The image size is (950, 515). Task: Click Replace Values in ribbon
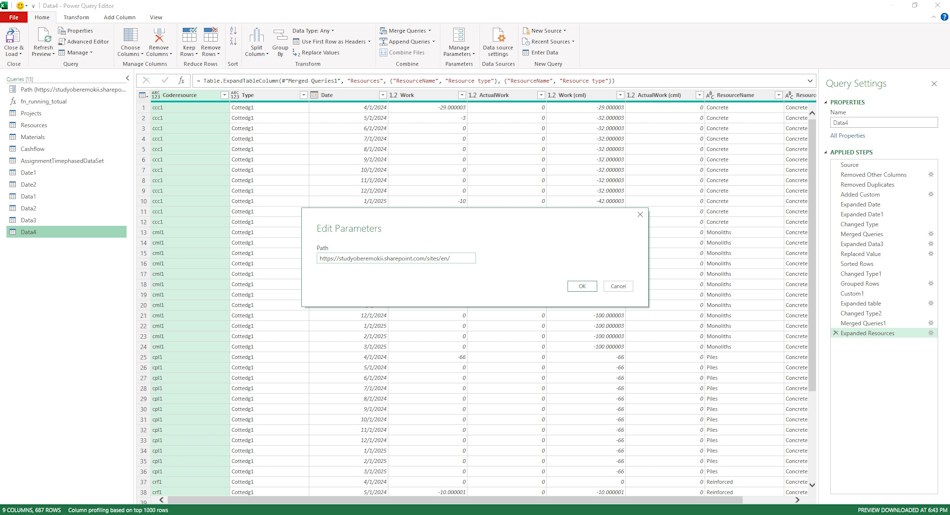(316, 53)
